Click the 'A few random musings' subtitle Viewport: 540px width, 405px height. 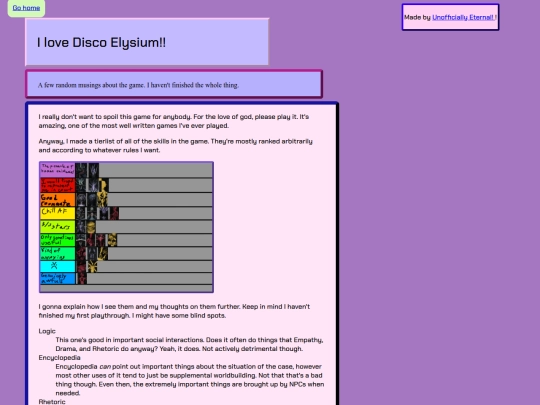138,85
